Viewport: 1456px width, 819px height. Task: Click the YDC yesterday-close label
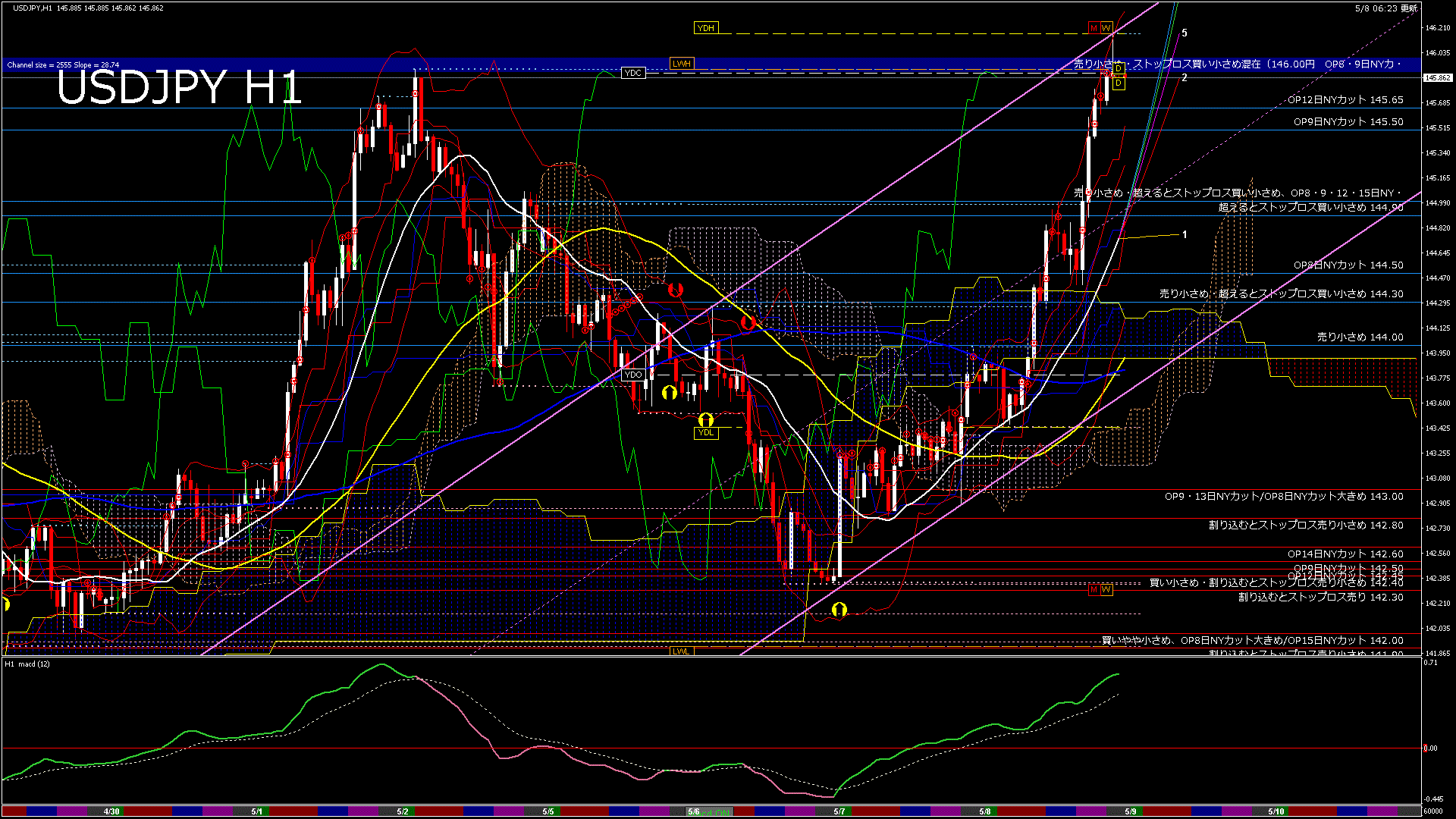pyautogui.click(x=632, y=73)
